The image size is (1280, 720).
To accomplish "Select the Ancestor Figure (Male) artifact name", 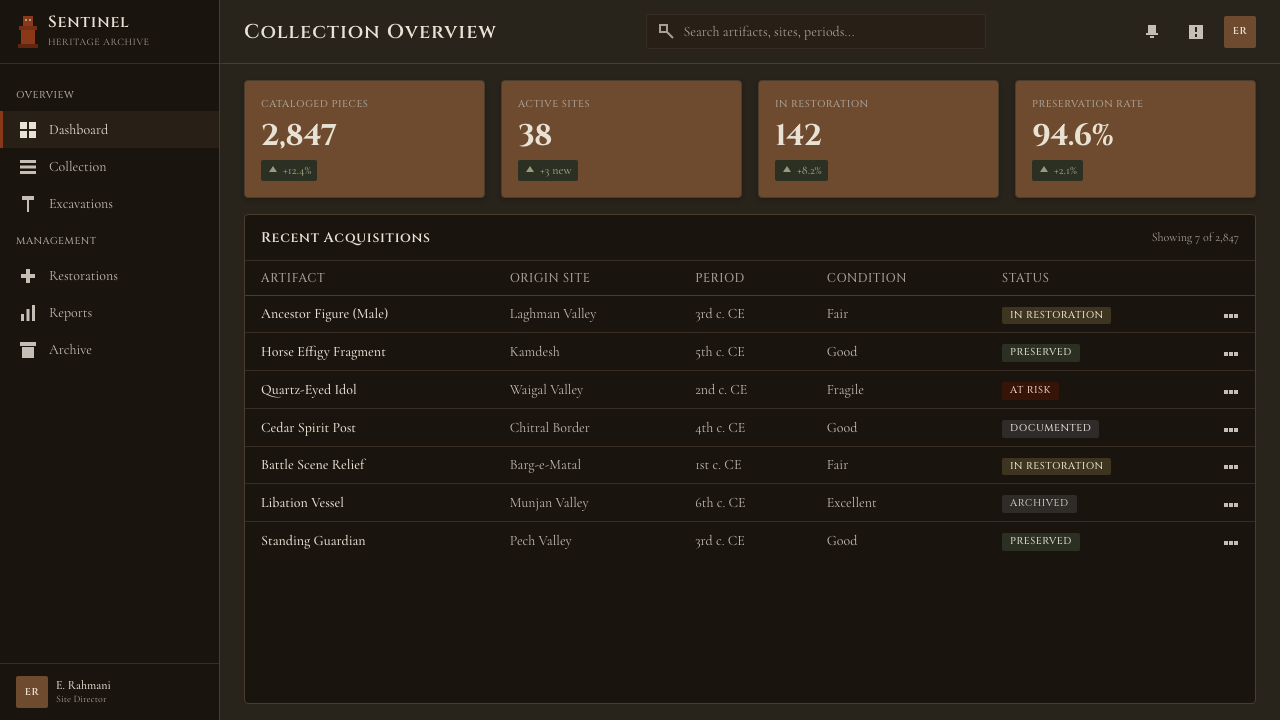I will (324, 314).
